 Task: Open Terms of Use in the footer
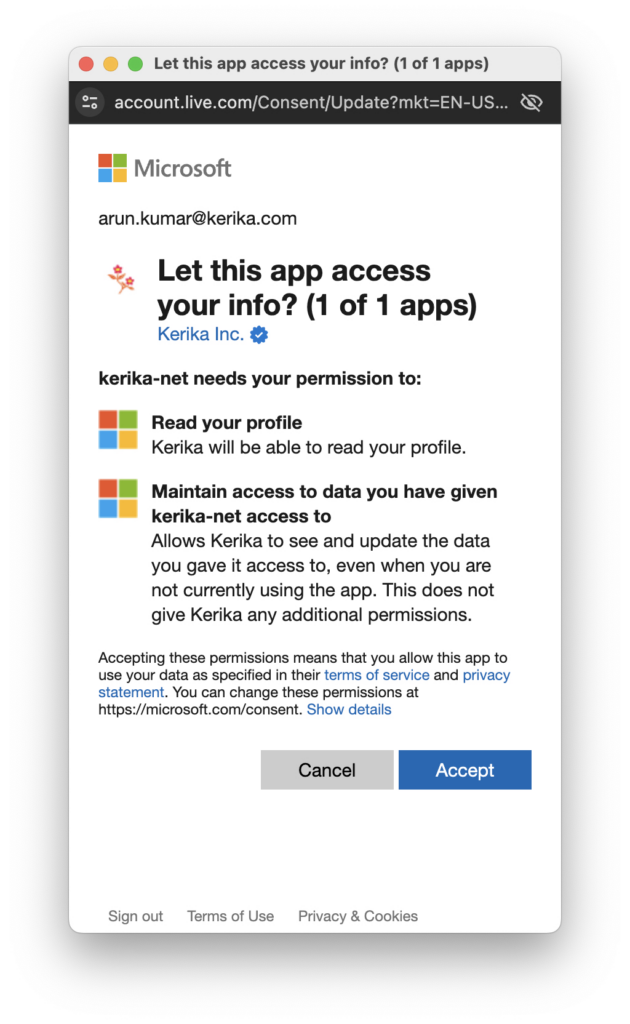tap(230, 916)
